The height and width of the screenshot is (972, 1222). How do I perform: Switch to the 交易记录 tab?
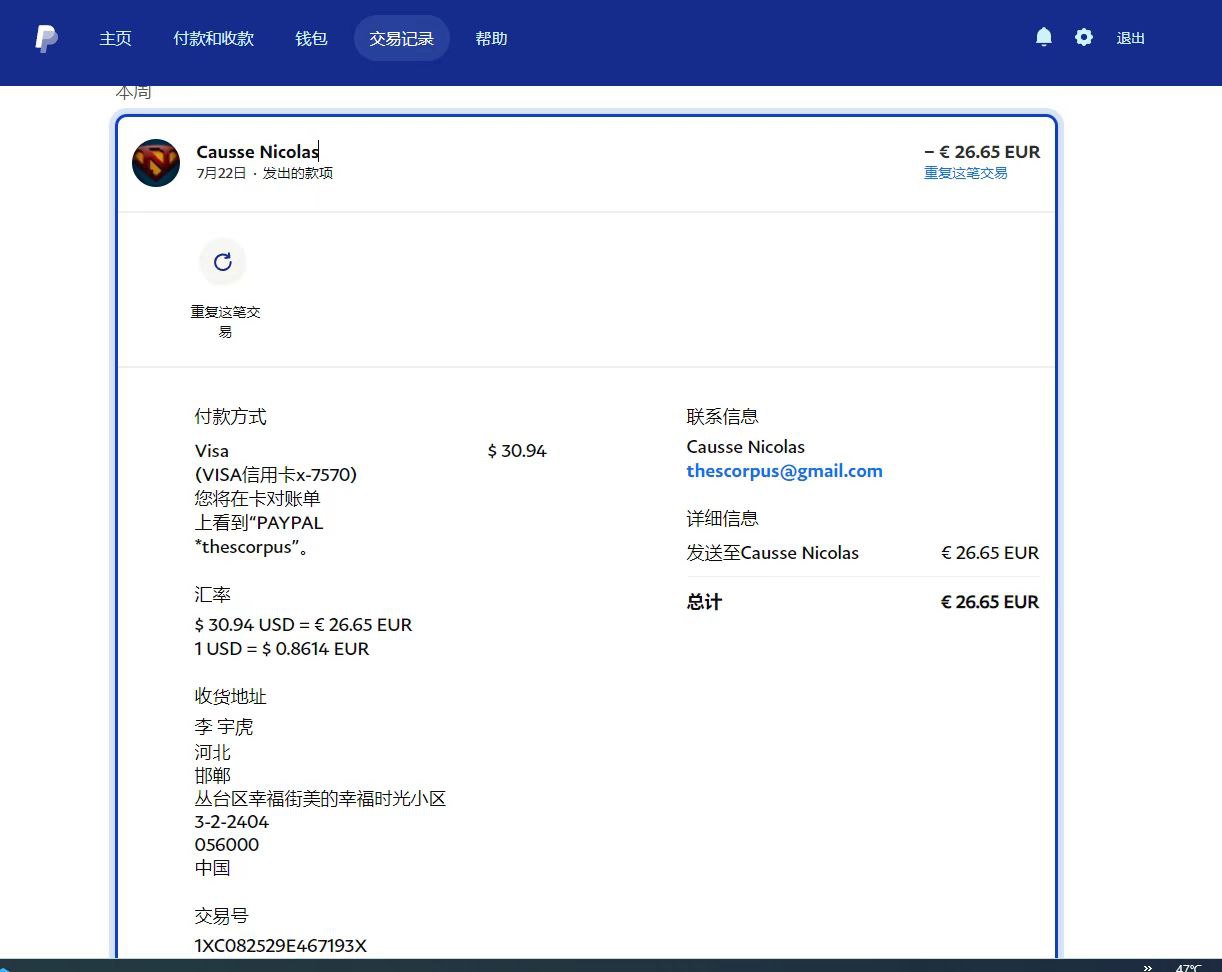pyautogui.click(x=401, y=39)
